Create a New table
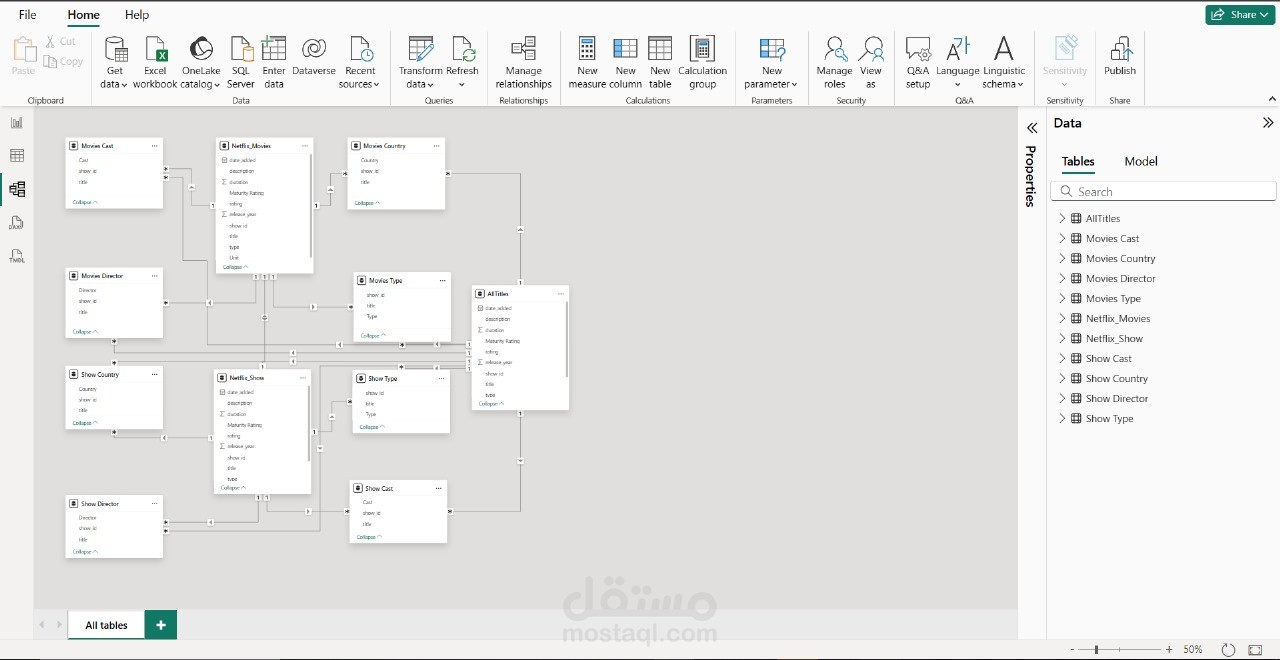 660,62
